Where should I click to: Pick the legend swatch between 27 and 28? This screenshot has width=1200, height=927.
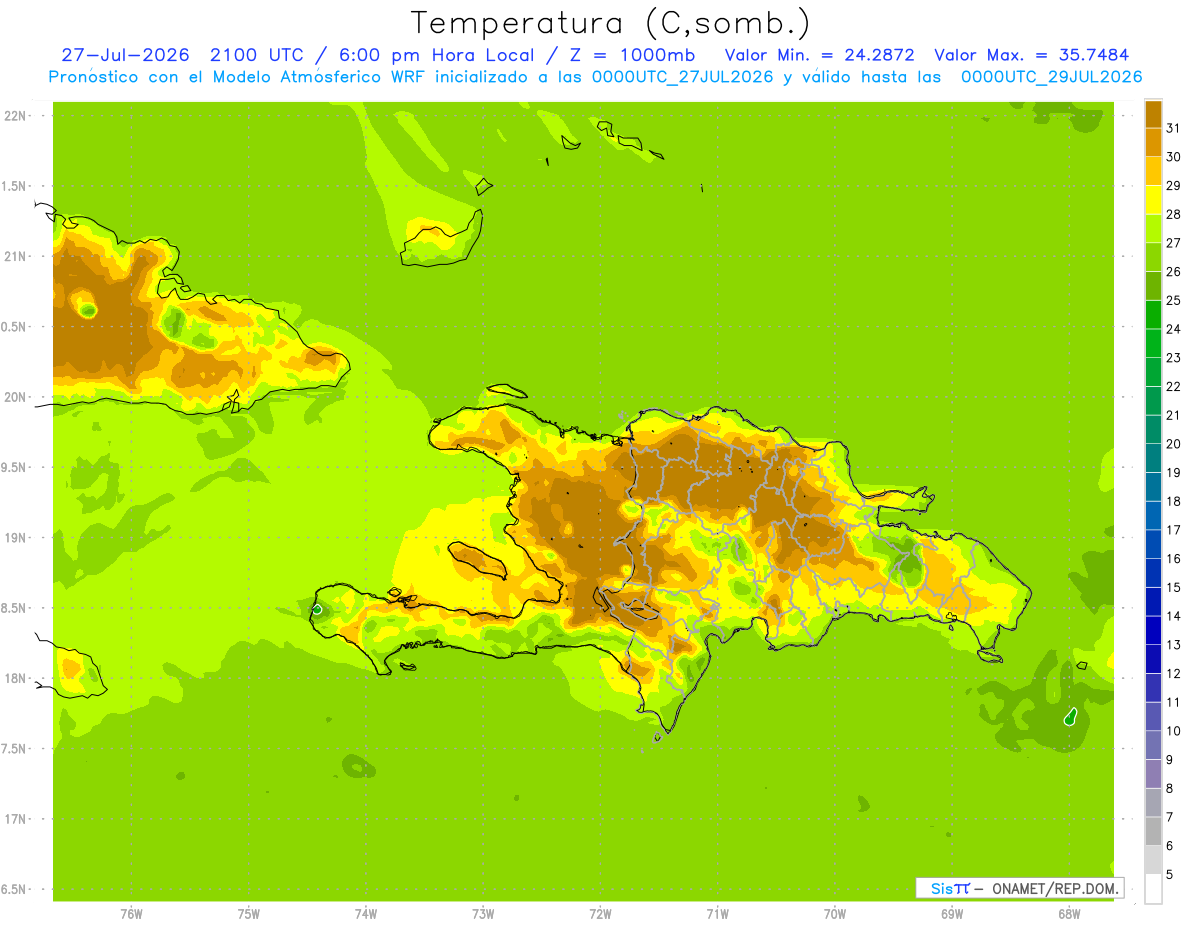click(x=1153, y=228)
